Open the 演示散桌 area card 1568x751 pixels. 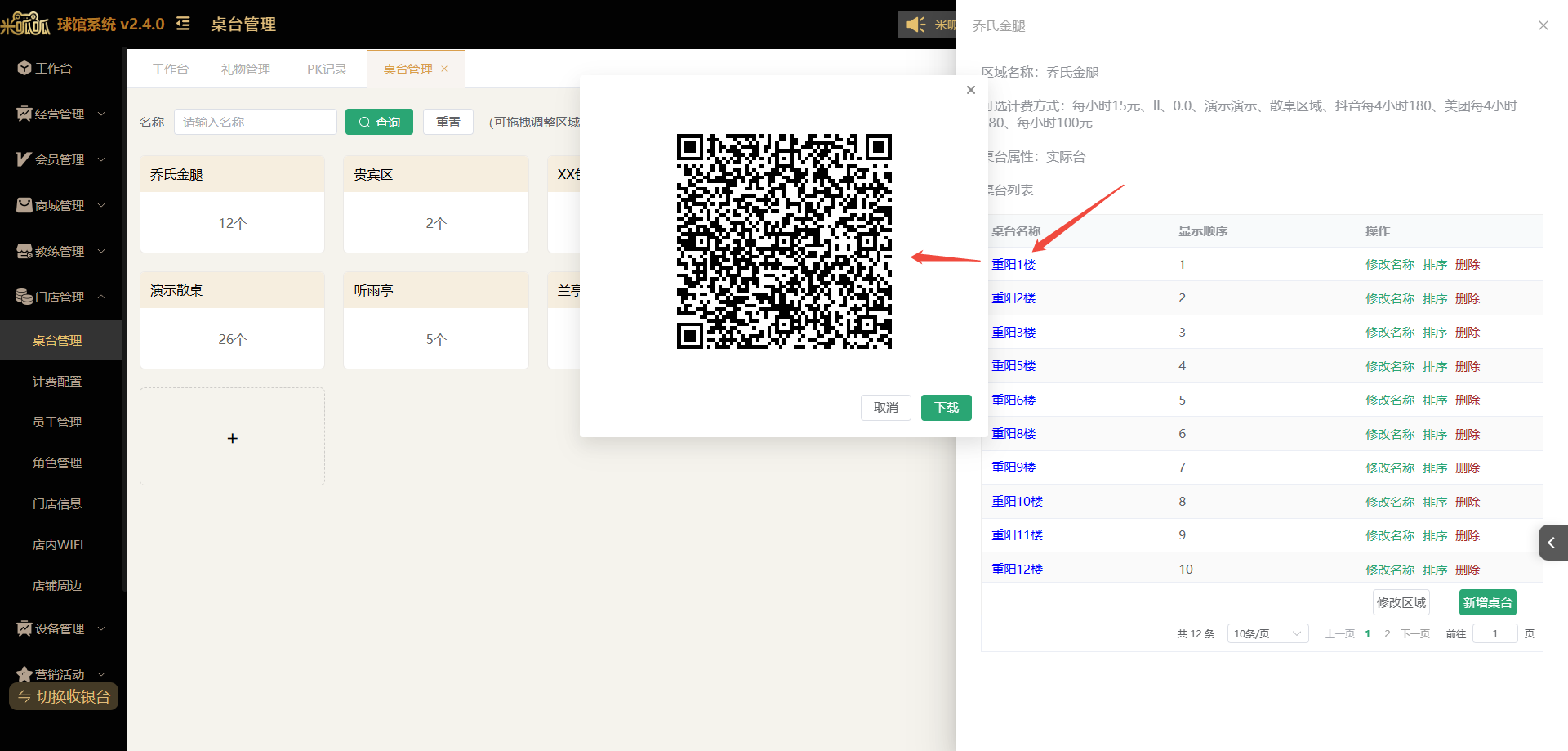coord(233,320)
